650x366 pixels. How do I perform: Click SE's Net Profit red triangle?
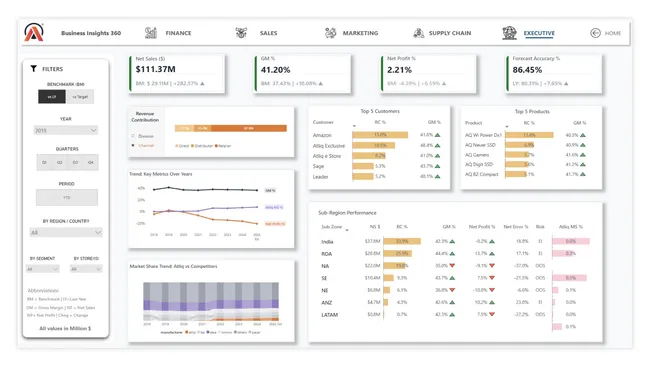click(492, 278)
